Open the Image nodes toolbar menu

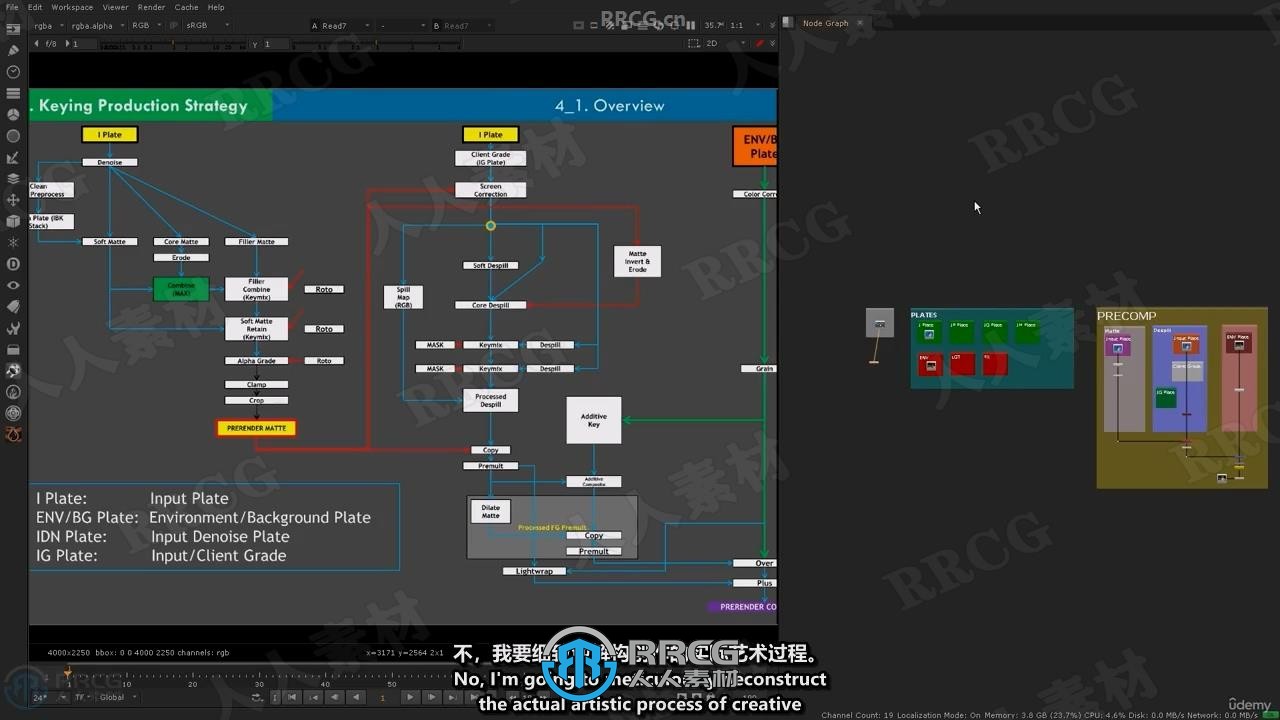tap(13, 29)
